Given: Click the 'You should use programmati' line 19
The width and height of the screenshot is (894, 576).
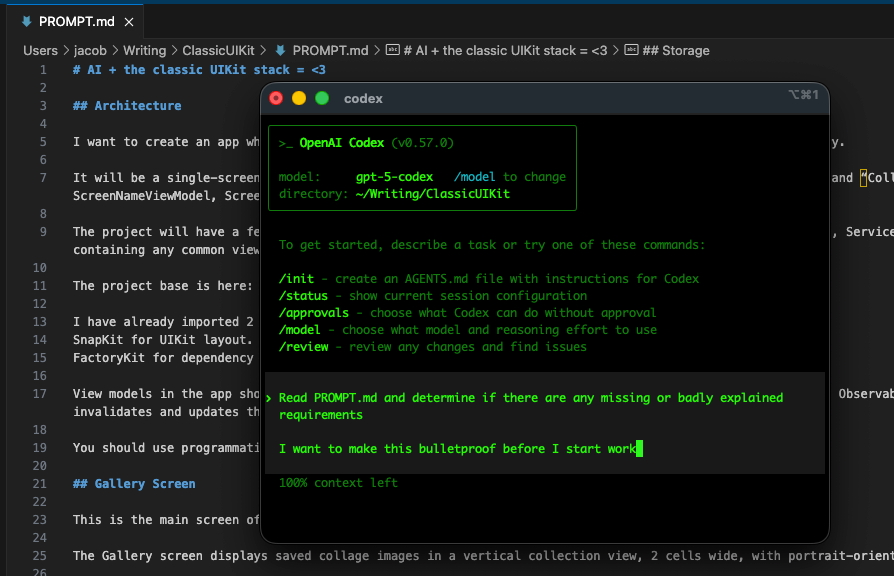Looking at the screenshot, I should pyautogui.click(x=166, y=448).
